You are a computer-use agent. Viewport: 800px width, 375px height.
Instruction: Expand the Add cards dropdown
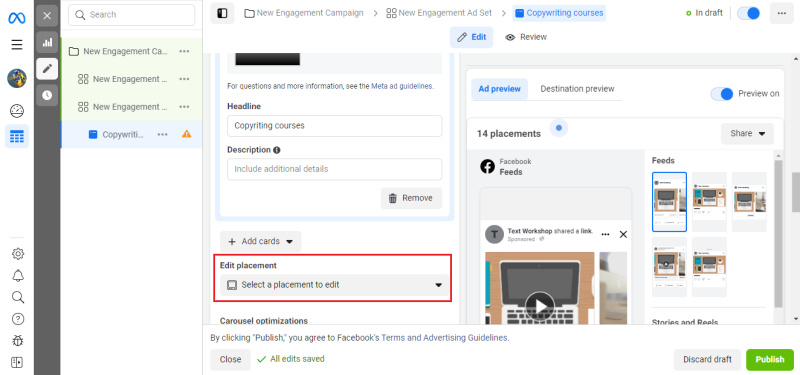pyautogui.click(x=261, y=241)
